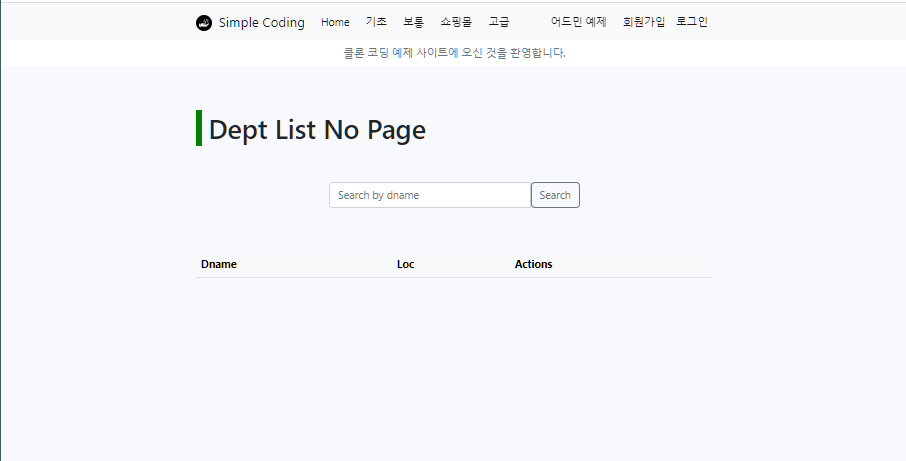
Task: Click the Loc column header
Action: (406, 264)
